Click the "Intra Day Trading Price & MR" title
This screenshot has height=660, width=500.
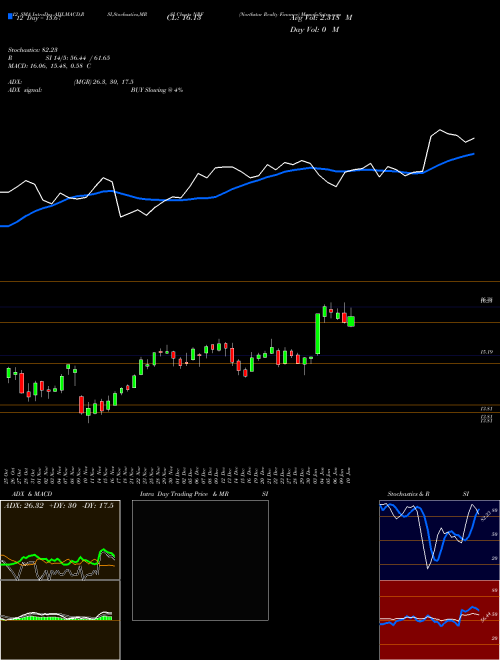[x=184, y=494]
